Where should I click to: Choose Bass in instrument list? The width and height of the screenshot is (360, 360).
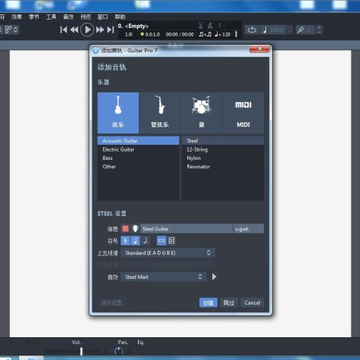point(138,158)
